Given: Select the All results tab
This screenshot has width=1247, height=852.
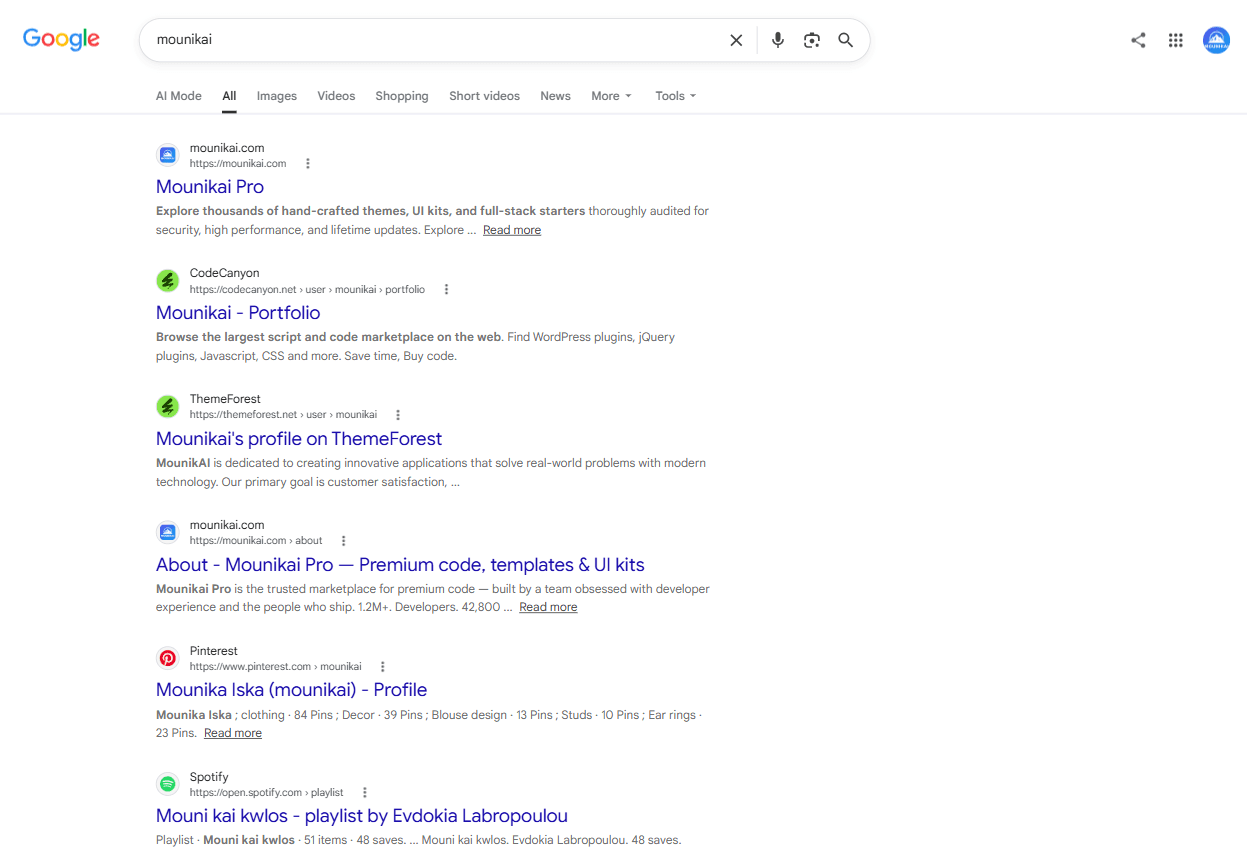Looking at the screenshot, I should 229,96.
